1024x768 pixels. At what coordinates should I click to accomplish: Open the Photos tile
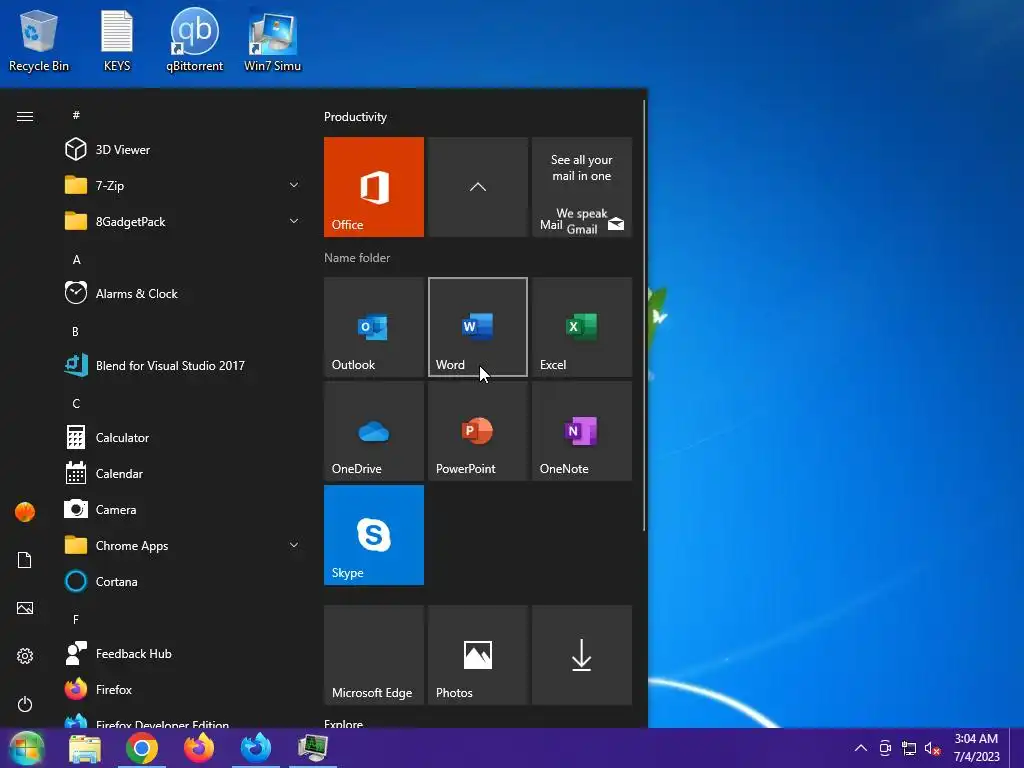point(477,655)
